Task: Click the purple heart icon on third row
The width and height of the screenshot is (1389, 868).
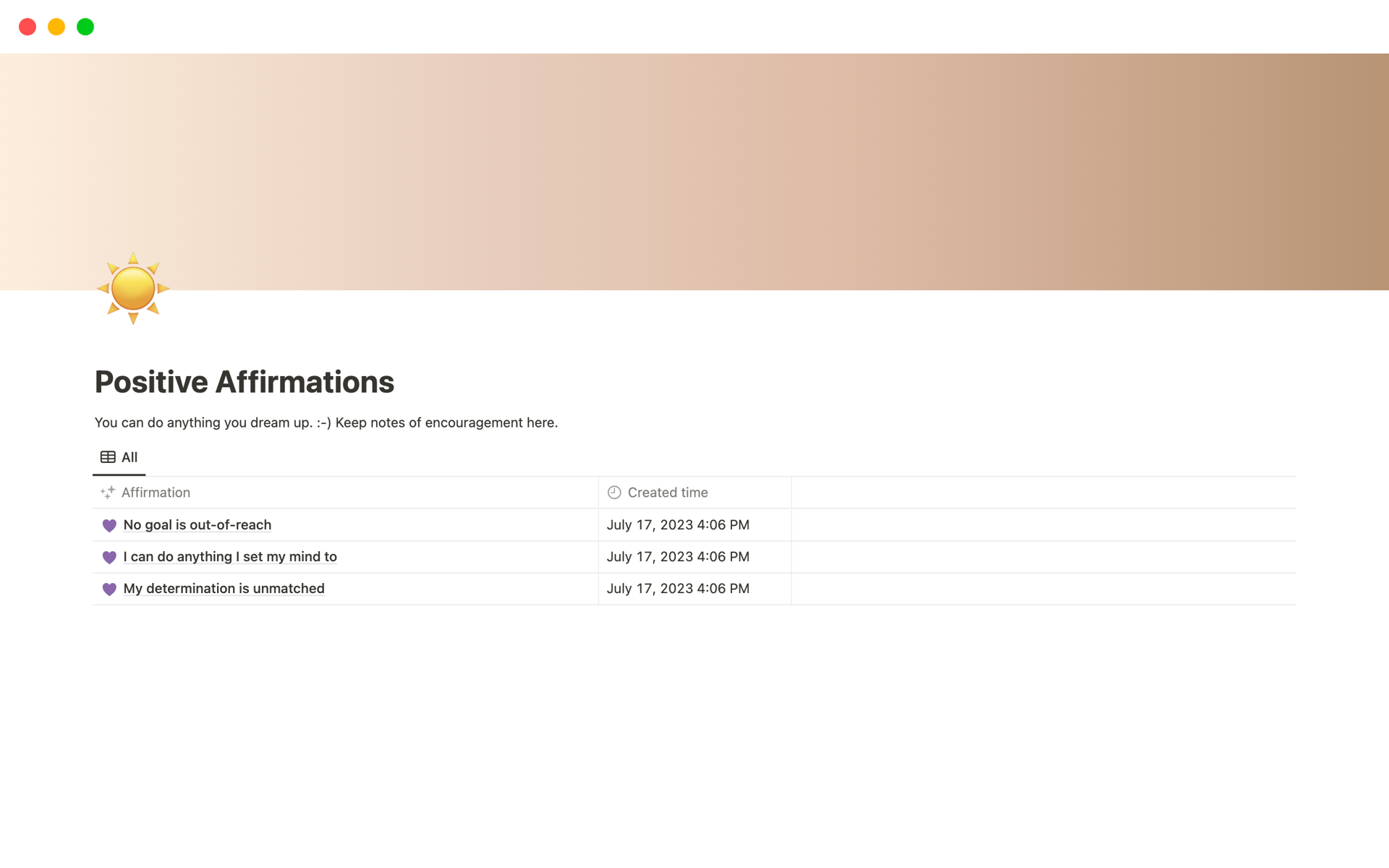Action: [x=109, y=588]
